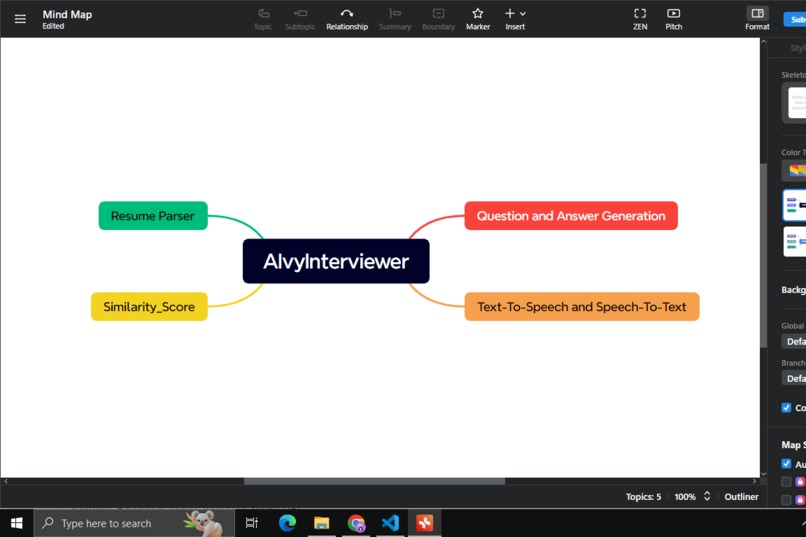This screenshot has width=806, height=537.
Task: Select Question and Answer Generation topic
Action: click(x=571, y=216)
